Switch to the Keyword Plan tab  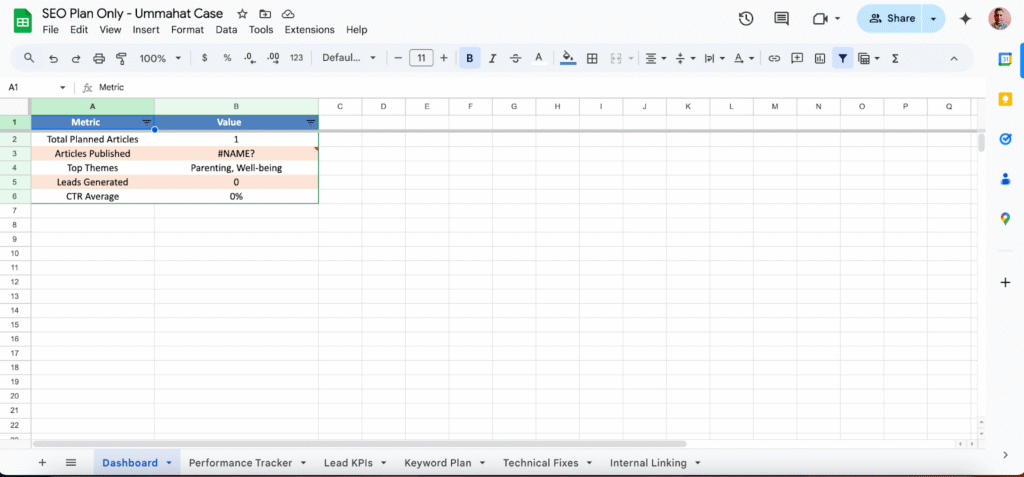click(439, 463)
